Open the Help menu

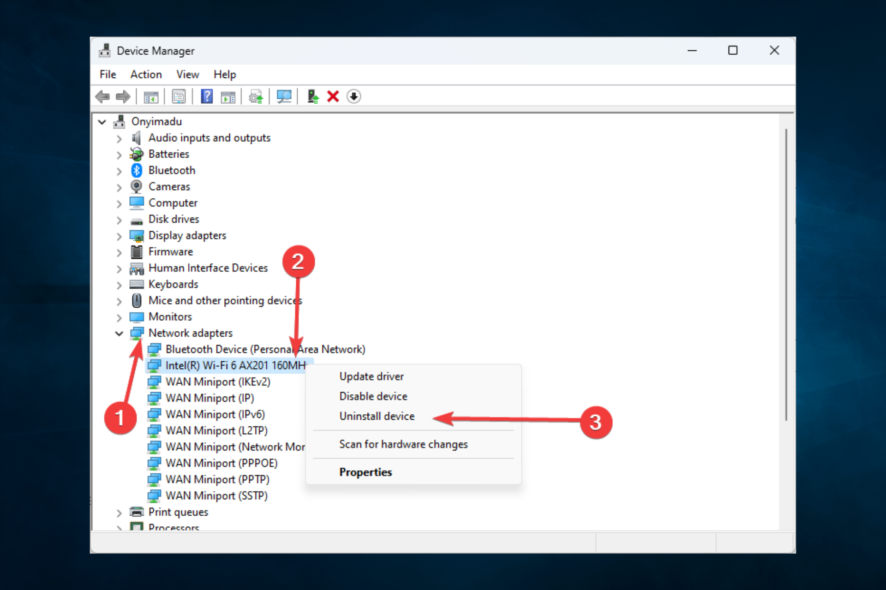[224, 75]
